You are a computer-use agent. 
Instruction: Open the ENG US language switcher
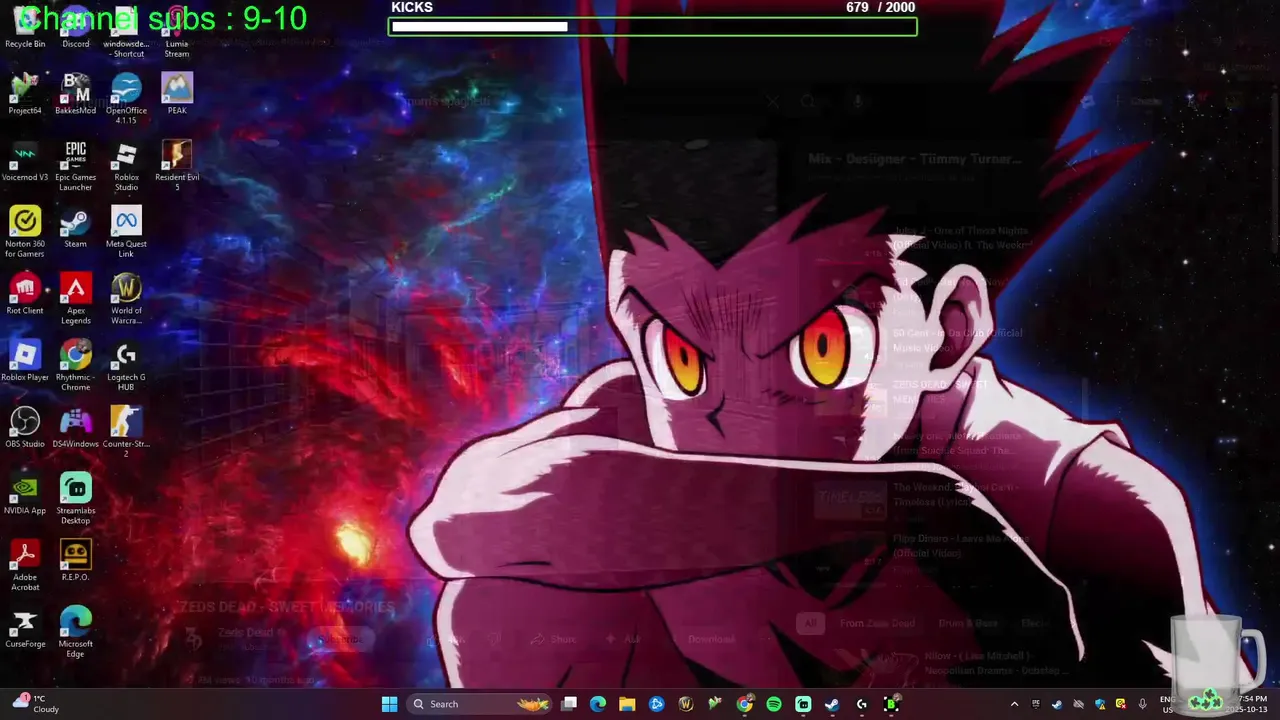pos(1167,704)
